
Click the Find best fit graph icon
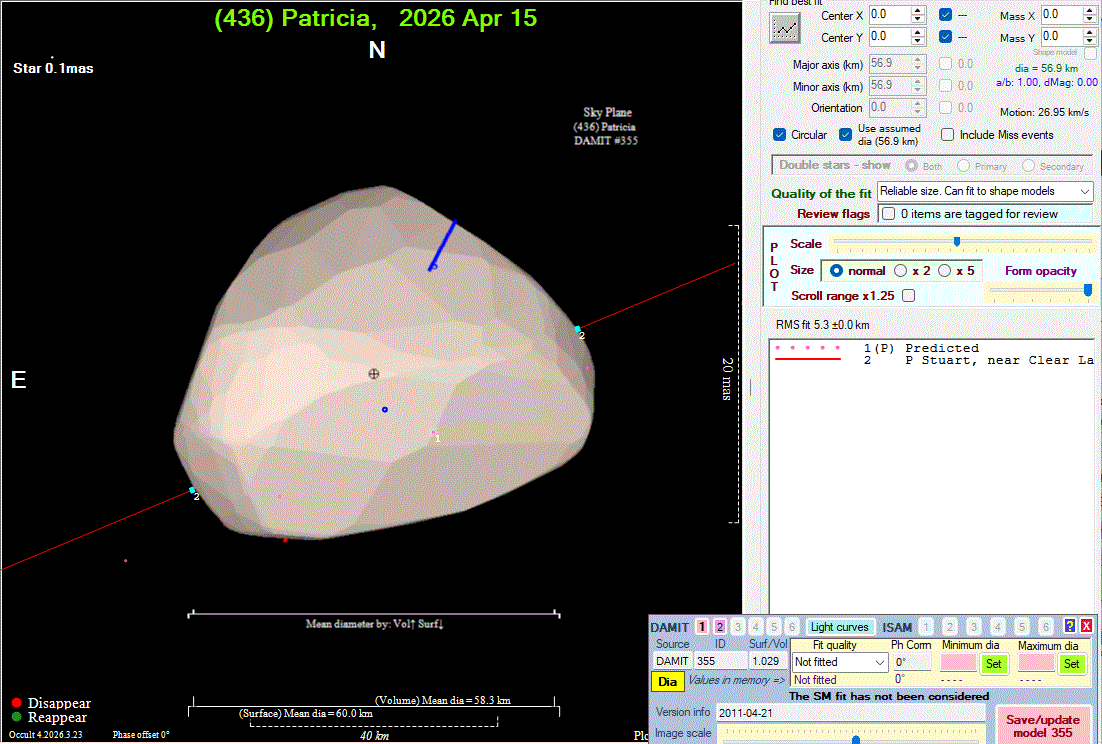point(785,28)
